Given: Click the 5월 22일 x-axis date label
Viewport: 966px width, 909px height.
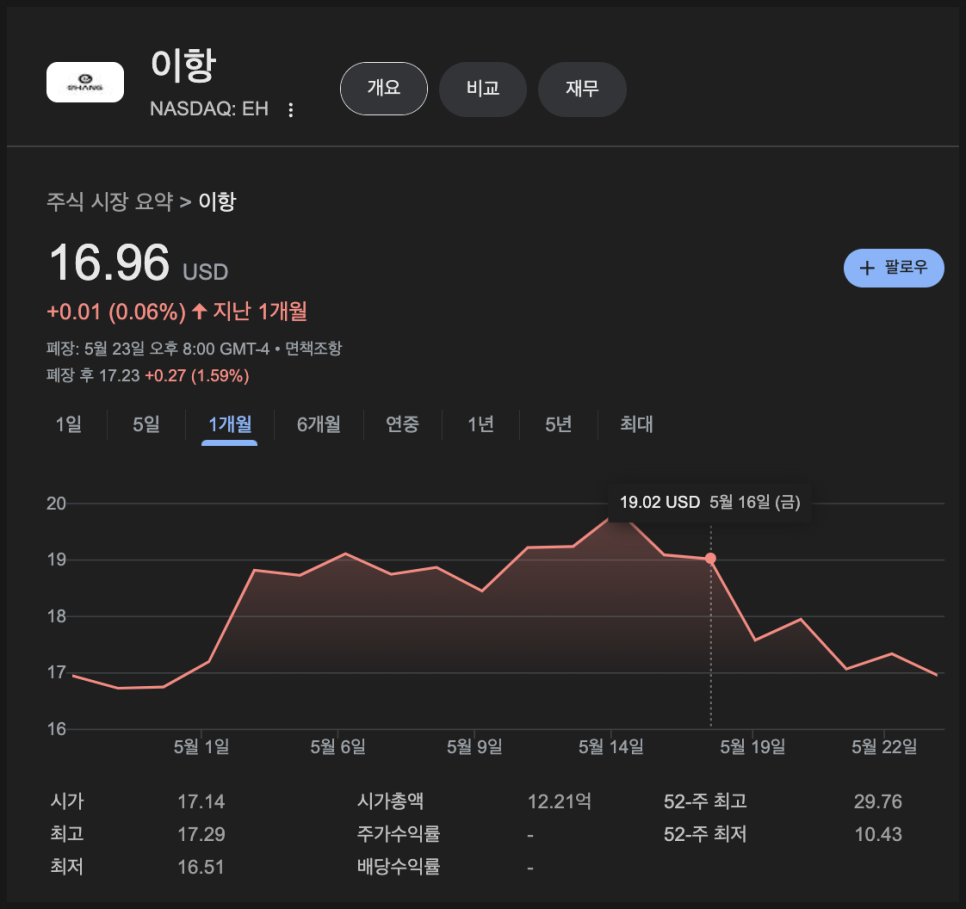Looking at the screenshot, I should click(884, 747).
